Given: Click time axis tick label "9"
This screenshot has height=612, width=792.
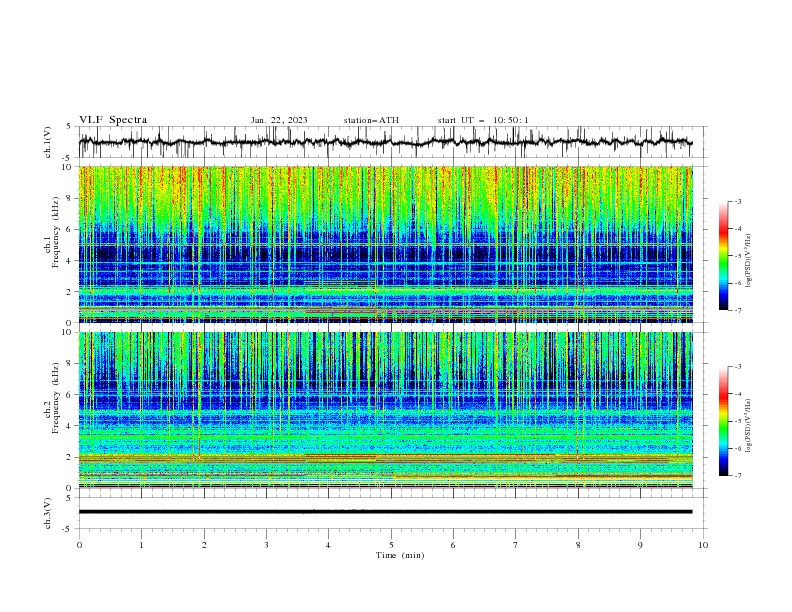Looking at the screenshot, I should pos(640,545).
